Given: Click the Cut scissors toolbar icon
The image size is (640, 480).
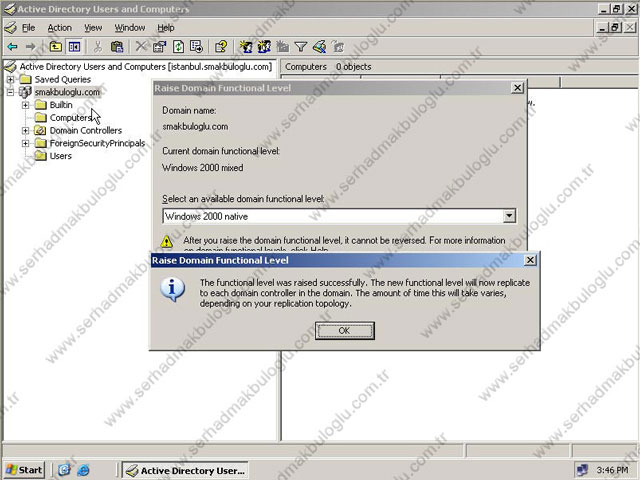Looking at the screenshot, I should [x=98, y=47].
